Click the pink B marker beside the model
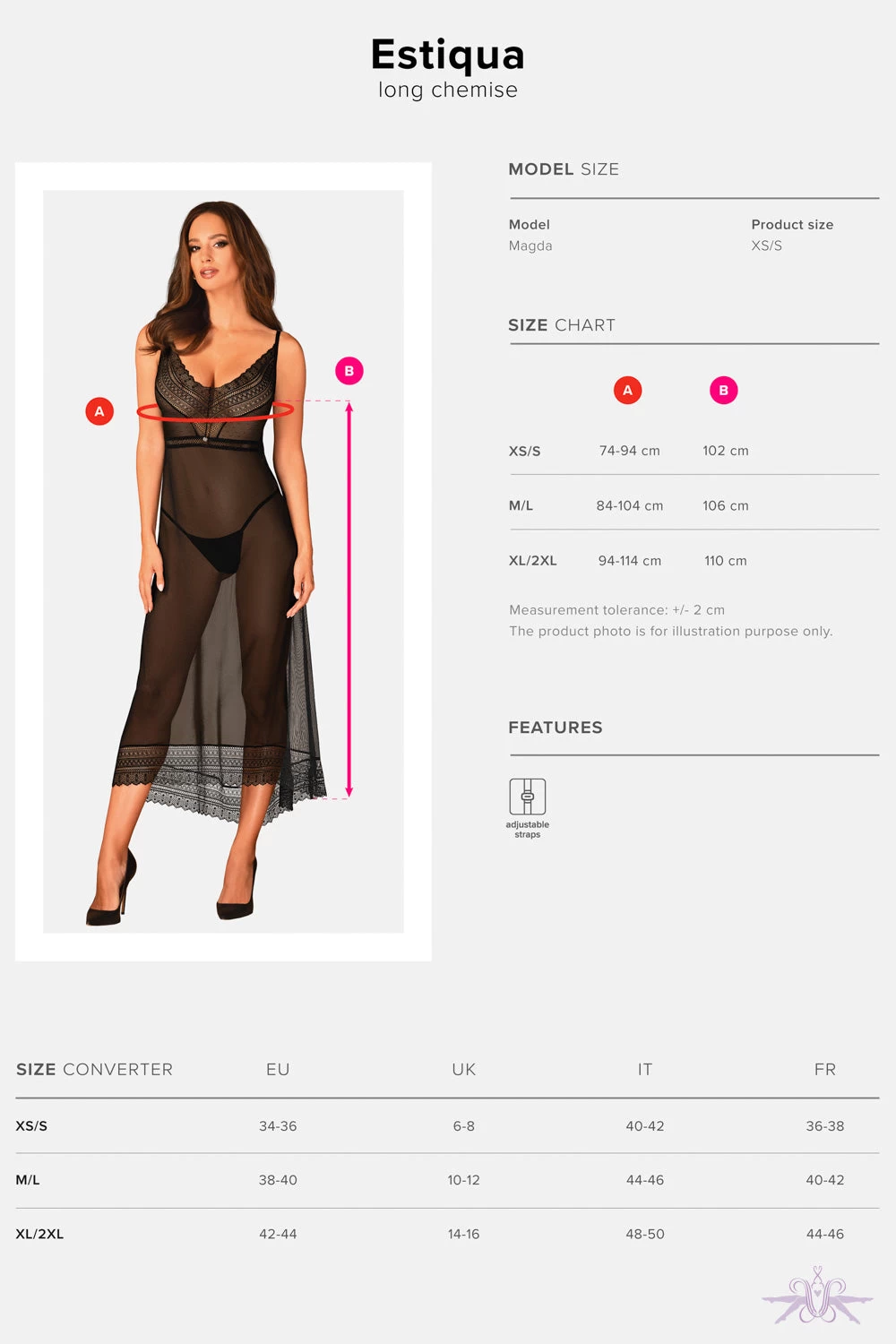The image size is (896, 1344). [x=349, y=371]
